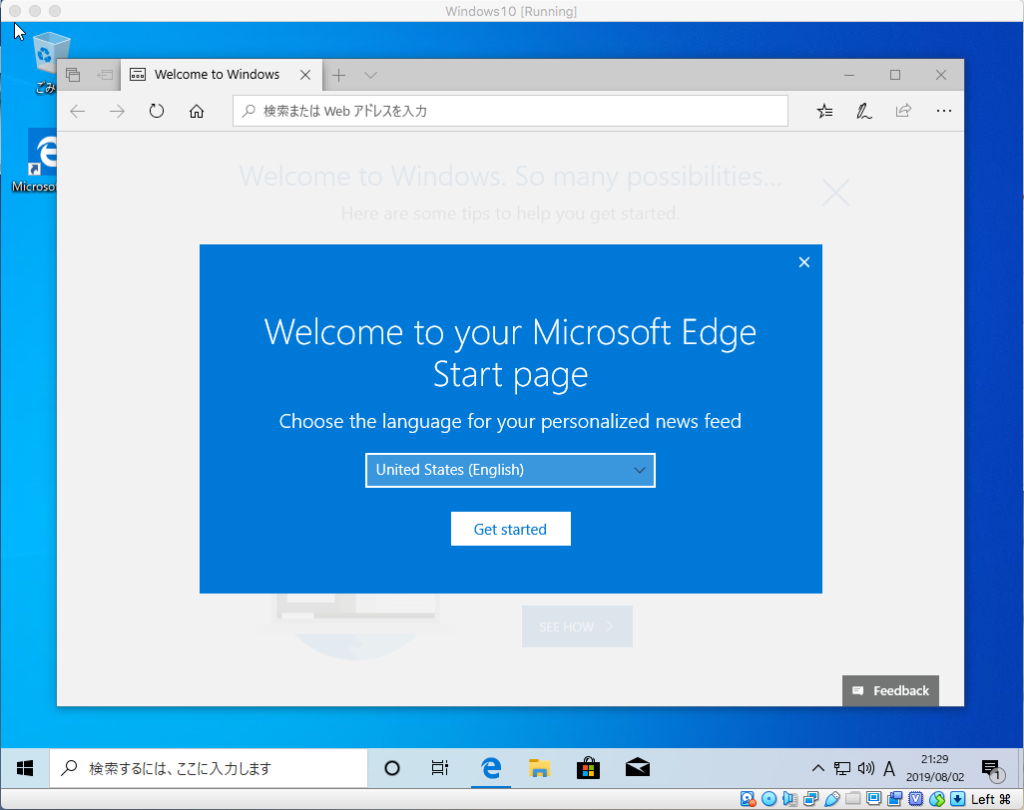The width and height of the screenshot is (1024, 810).
Task: Open a new tab with the plus button
Action: [338, 75]
